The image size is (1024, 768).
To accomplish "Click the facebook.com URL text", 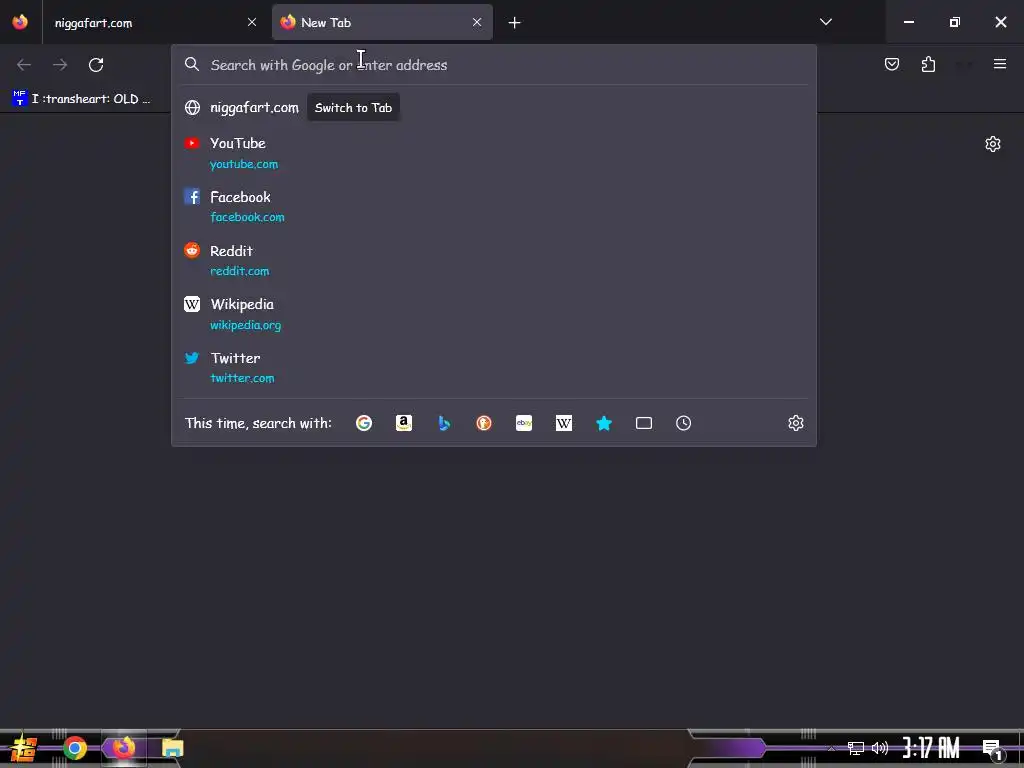I will (x=247, y=217).
